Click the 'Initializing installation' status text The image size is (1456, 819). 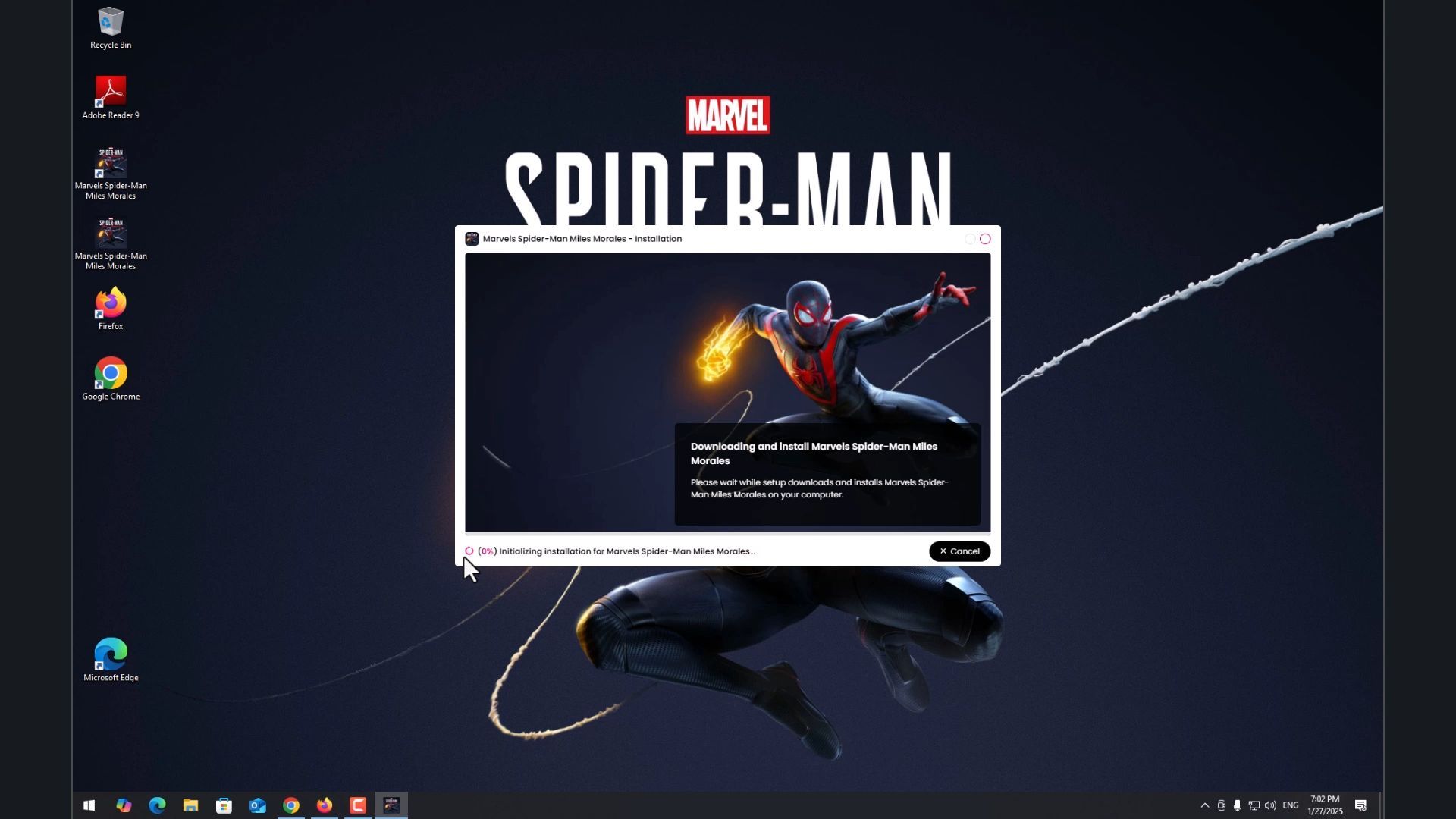626,551
